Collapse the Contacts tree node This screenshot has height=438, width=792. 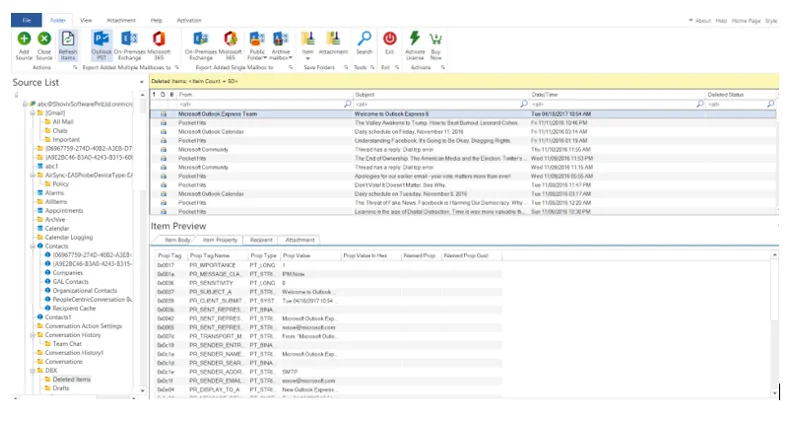tap(32, 246)
